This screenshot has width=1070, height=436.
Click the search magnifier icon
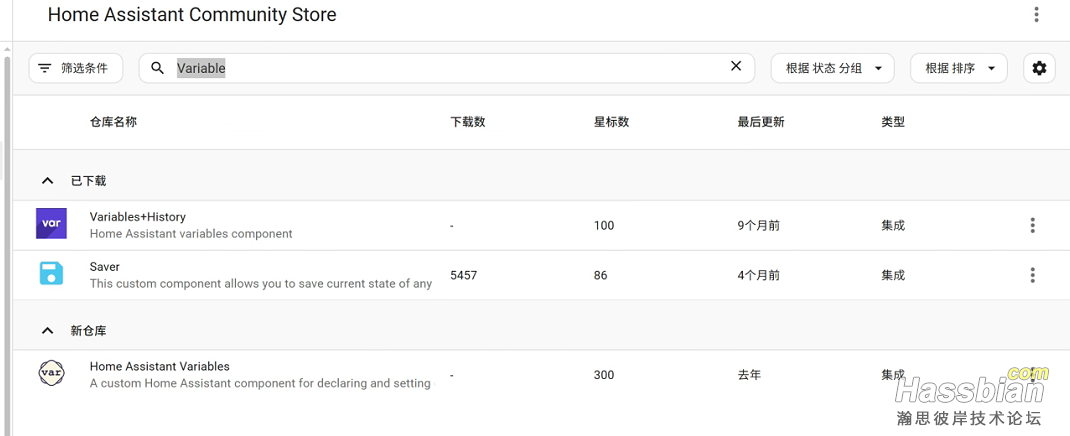(x=158, y=68)
